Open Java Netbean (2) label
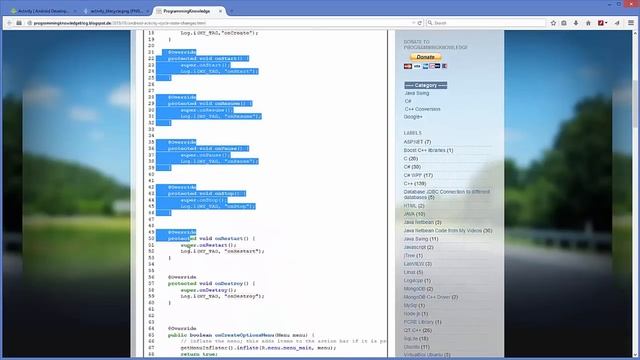Image resolution: width=640 pixels, height=360 pixels. point(422,222)
